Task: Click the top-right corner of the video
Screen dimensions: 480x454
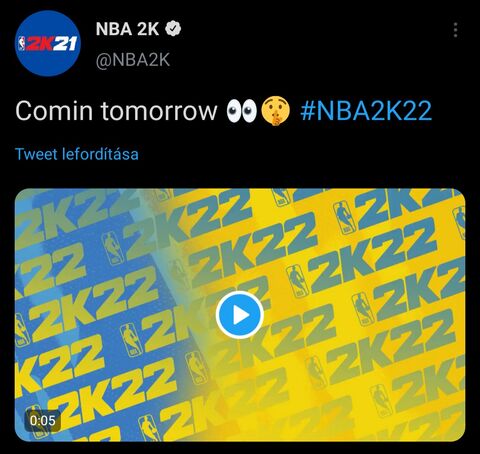Action: [x=457, y=197]
